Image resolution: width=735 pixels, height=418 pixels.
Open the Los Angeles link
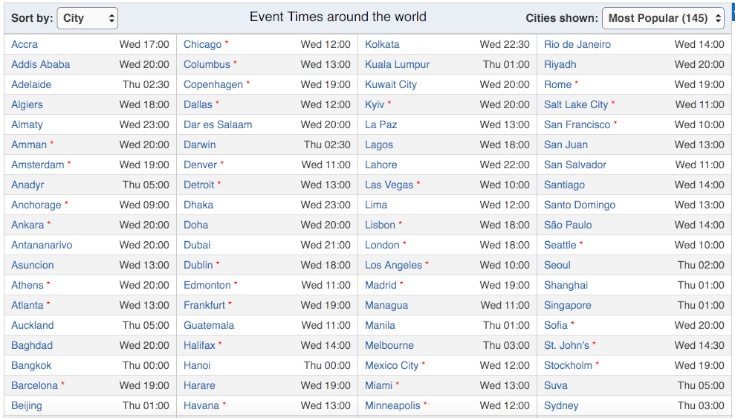pyautogui.click(x=393, y=265)
